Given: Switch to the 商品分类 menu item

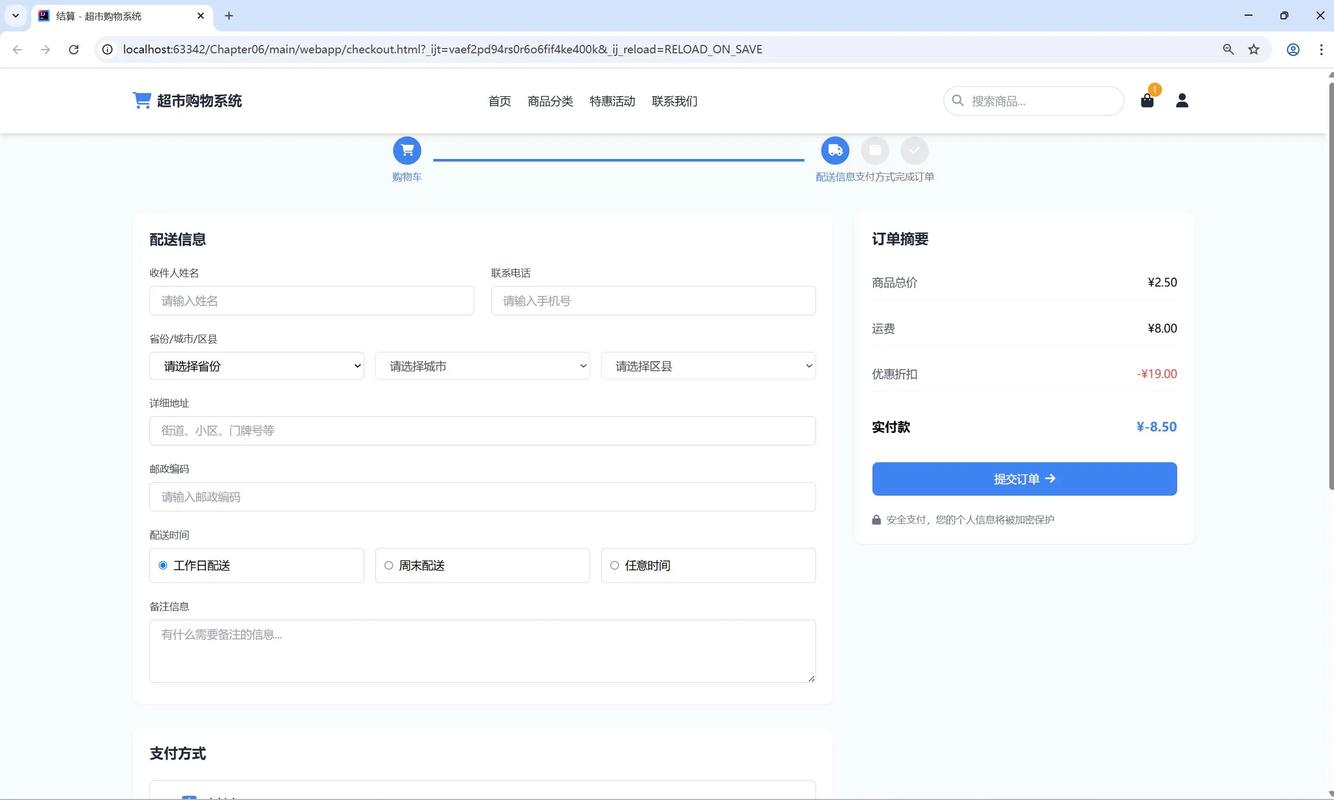Looking at the screenshot, I should pyautogui.click(x=549, y=100).
